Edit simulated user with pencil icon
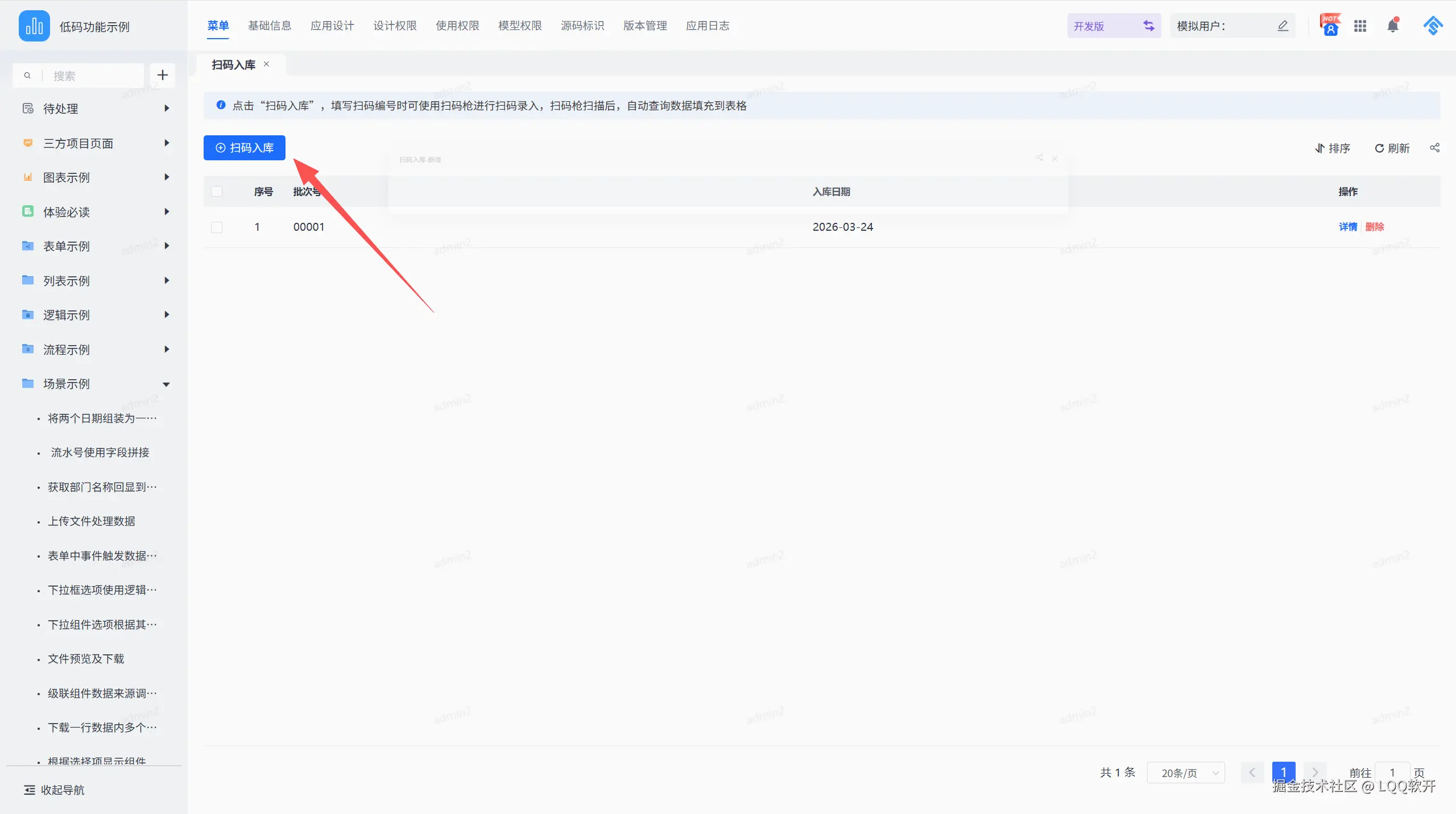This screenshot has width=1456, height=814. [x=1283, y=26]
